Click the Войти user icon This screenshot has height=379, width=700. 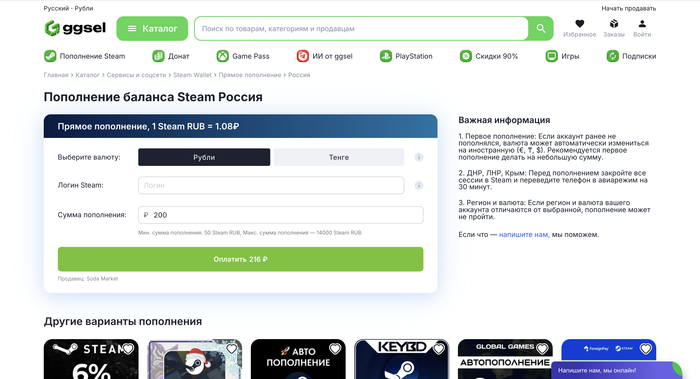click(642, 24)
